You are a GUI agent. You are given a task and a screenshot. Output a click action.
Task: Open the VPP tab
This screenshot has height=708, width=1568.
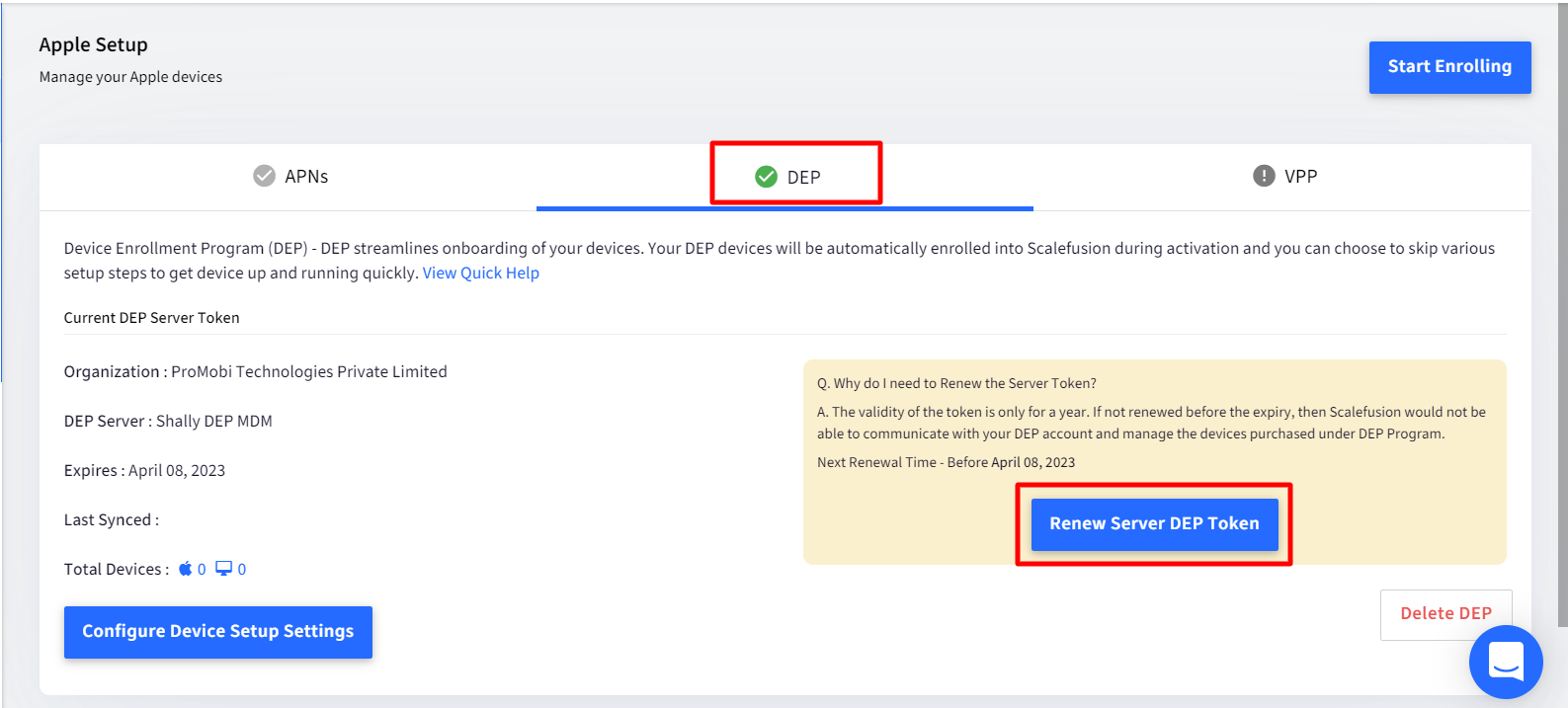click(1282, 177)
